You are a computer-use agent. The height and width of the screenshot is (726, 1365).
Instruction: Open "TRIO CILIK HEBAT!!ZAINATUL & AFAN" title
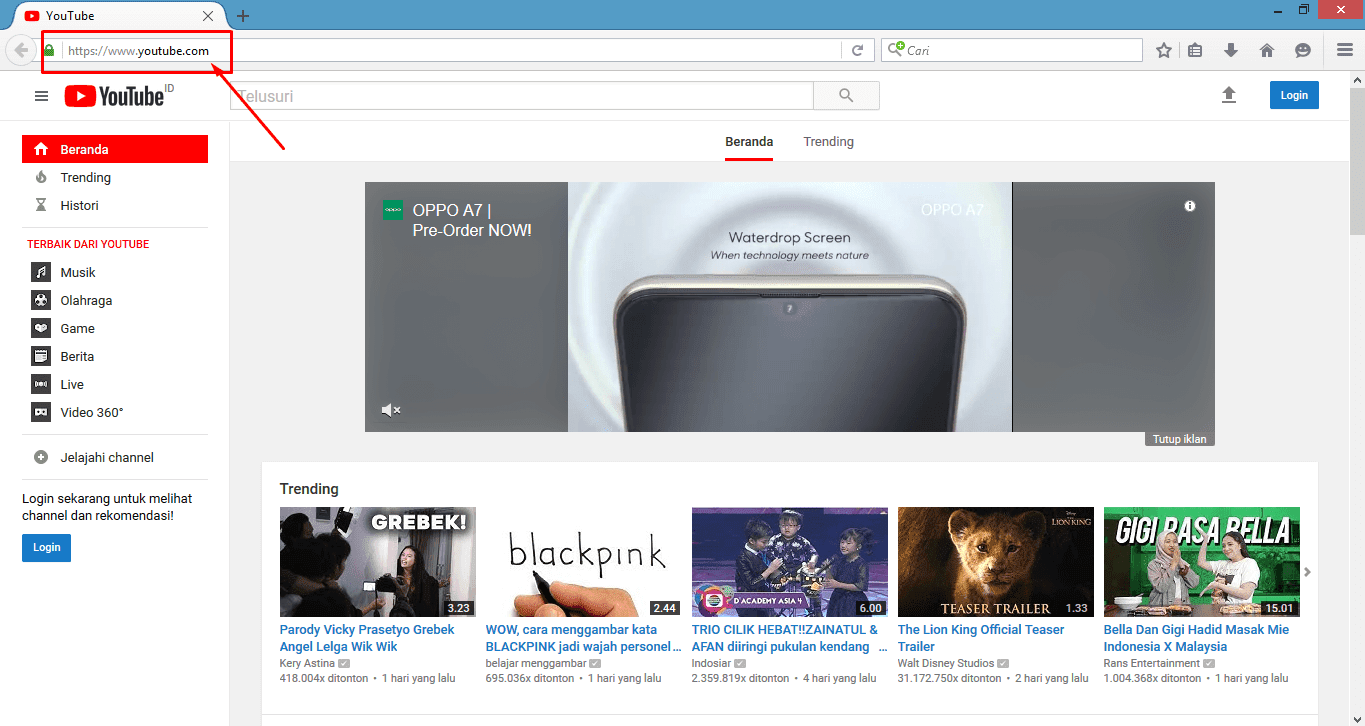789,638
